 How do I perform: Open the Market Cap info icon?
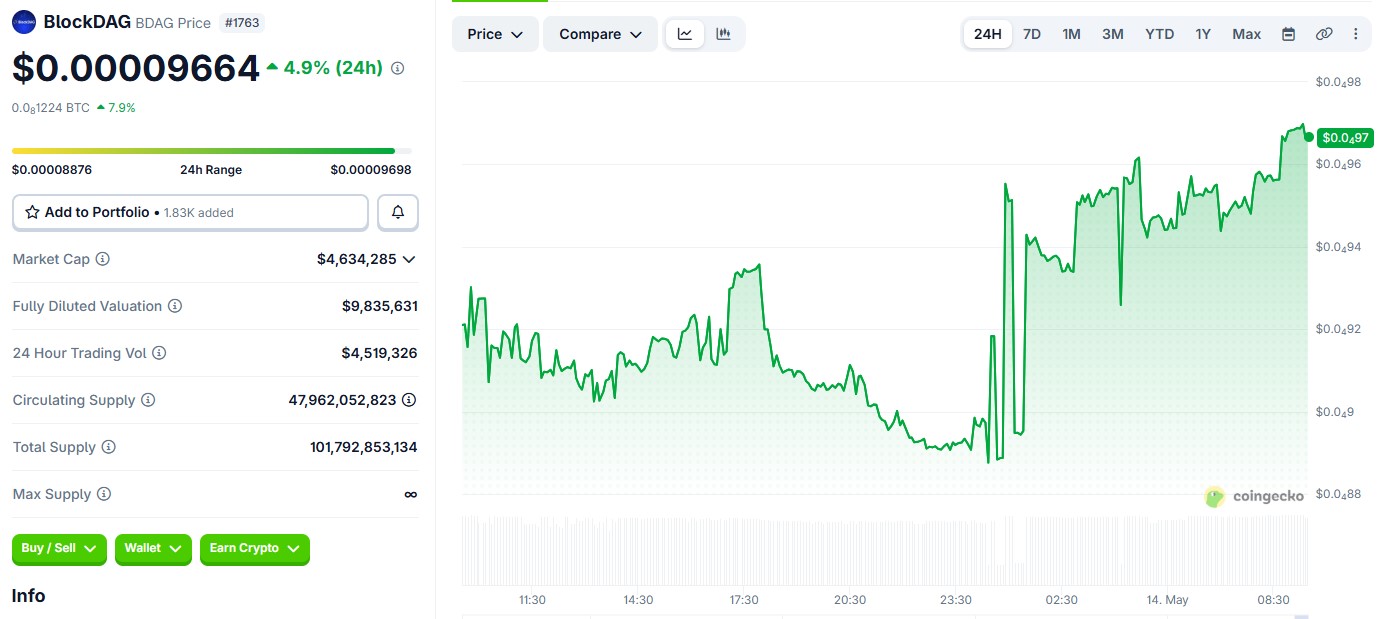[x=103, y=259]
